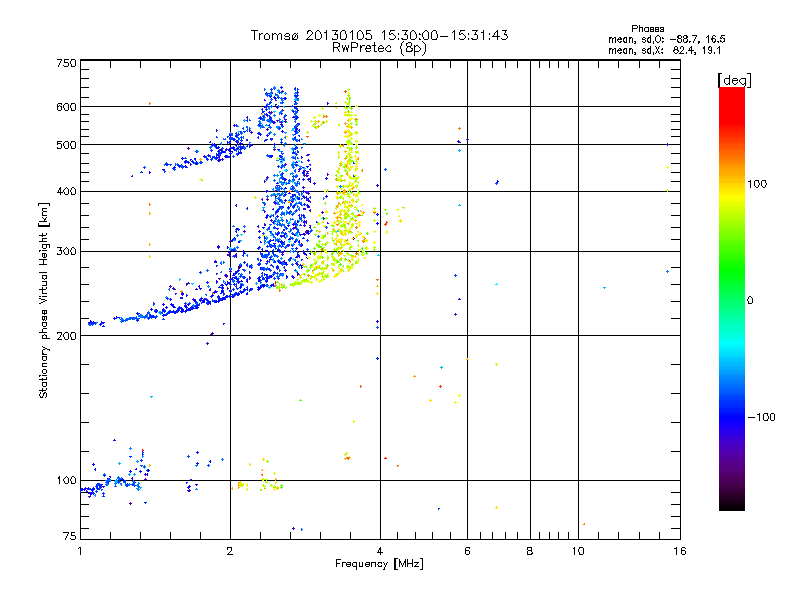
Task: Click the x-axis tick label '2'
Action: [x=230, y=551]
